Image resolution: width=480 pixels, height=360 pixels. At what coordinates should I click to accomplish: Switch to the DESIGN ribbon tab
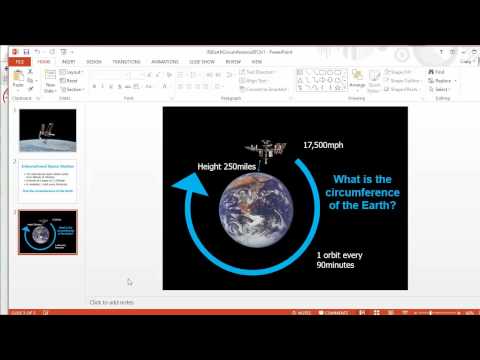click(94, 62)
